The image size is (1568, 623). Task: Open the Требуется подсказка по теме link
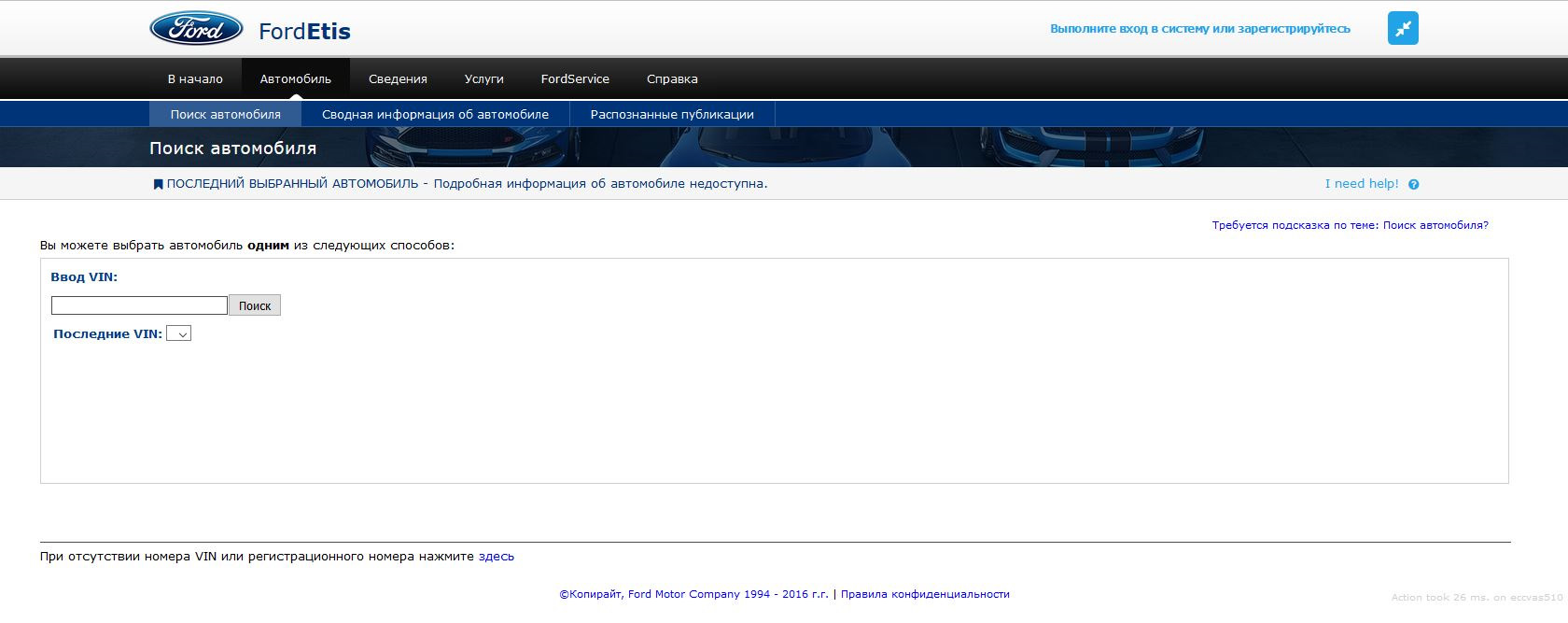(x=1351, y=225)
